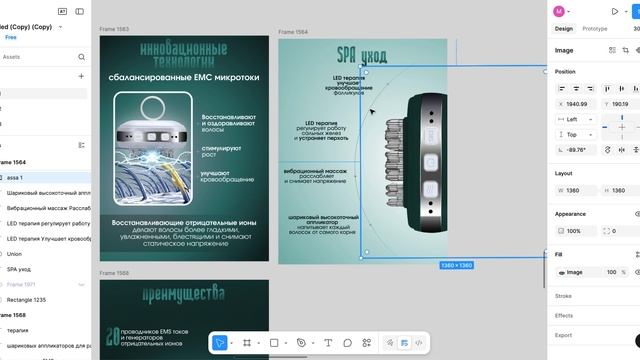Select the Move tool in bottom toolbar
Screen dimensions: 640x360
(x=220, y=343)
